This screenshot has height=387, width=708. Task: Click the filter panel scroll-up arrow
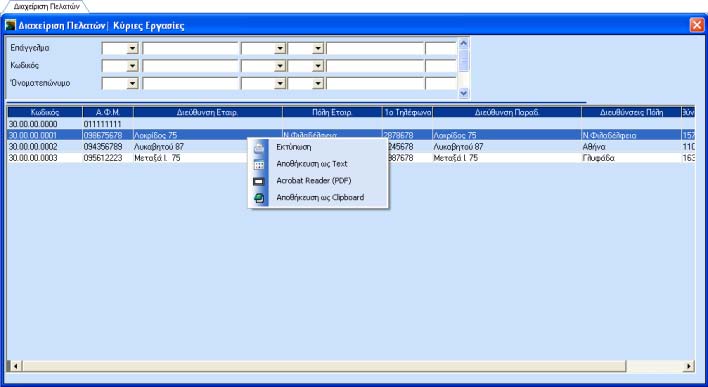coord(464,43)
